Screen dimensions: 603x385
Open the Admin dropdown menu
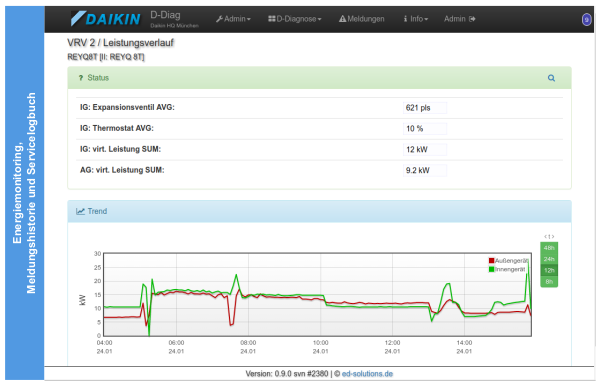tap(233, 19)
